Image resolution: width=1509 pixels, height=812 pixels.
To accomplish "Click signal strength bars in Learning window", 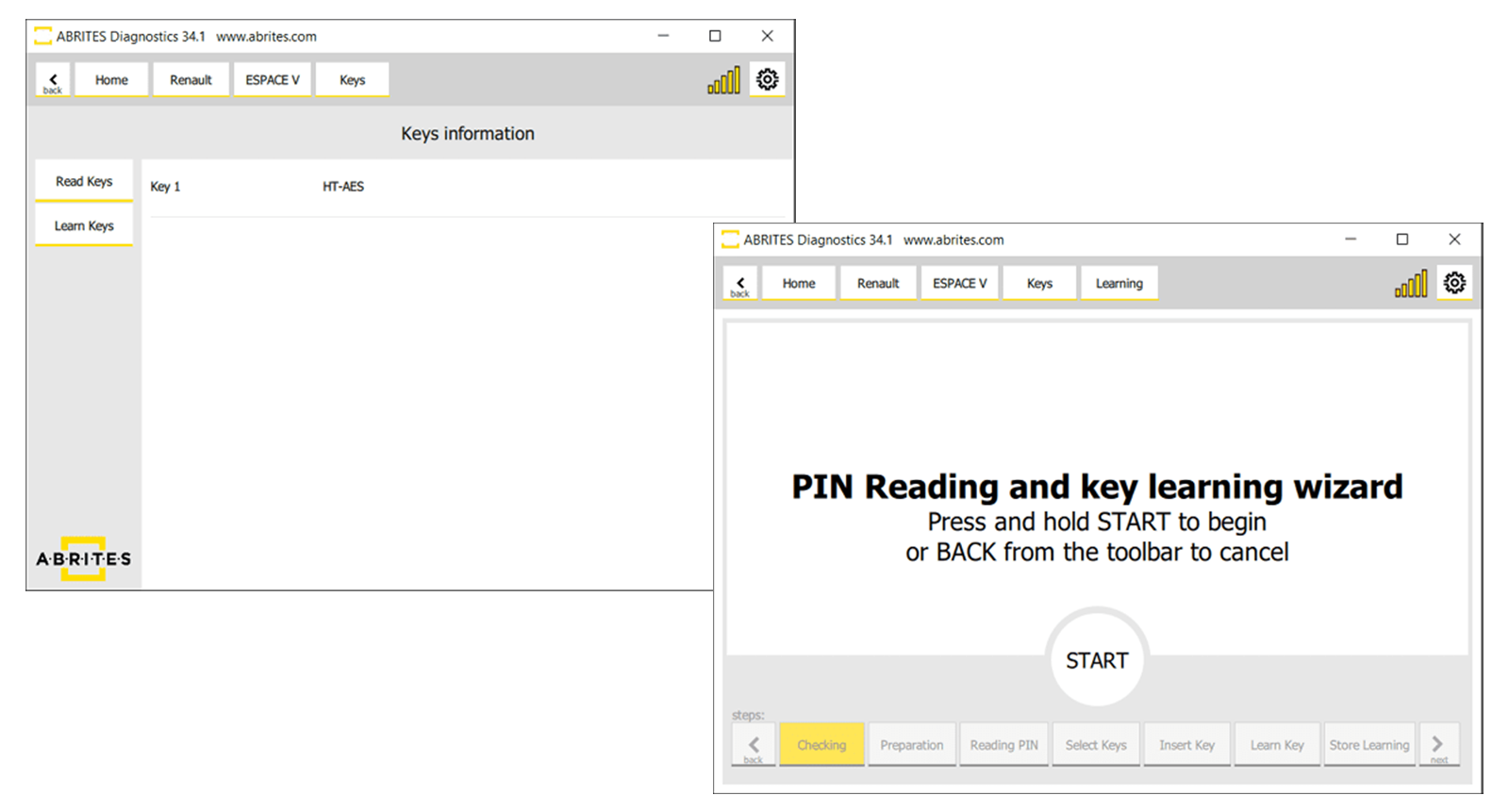I will tap(1412, 285).
